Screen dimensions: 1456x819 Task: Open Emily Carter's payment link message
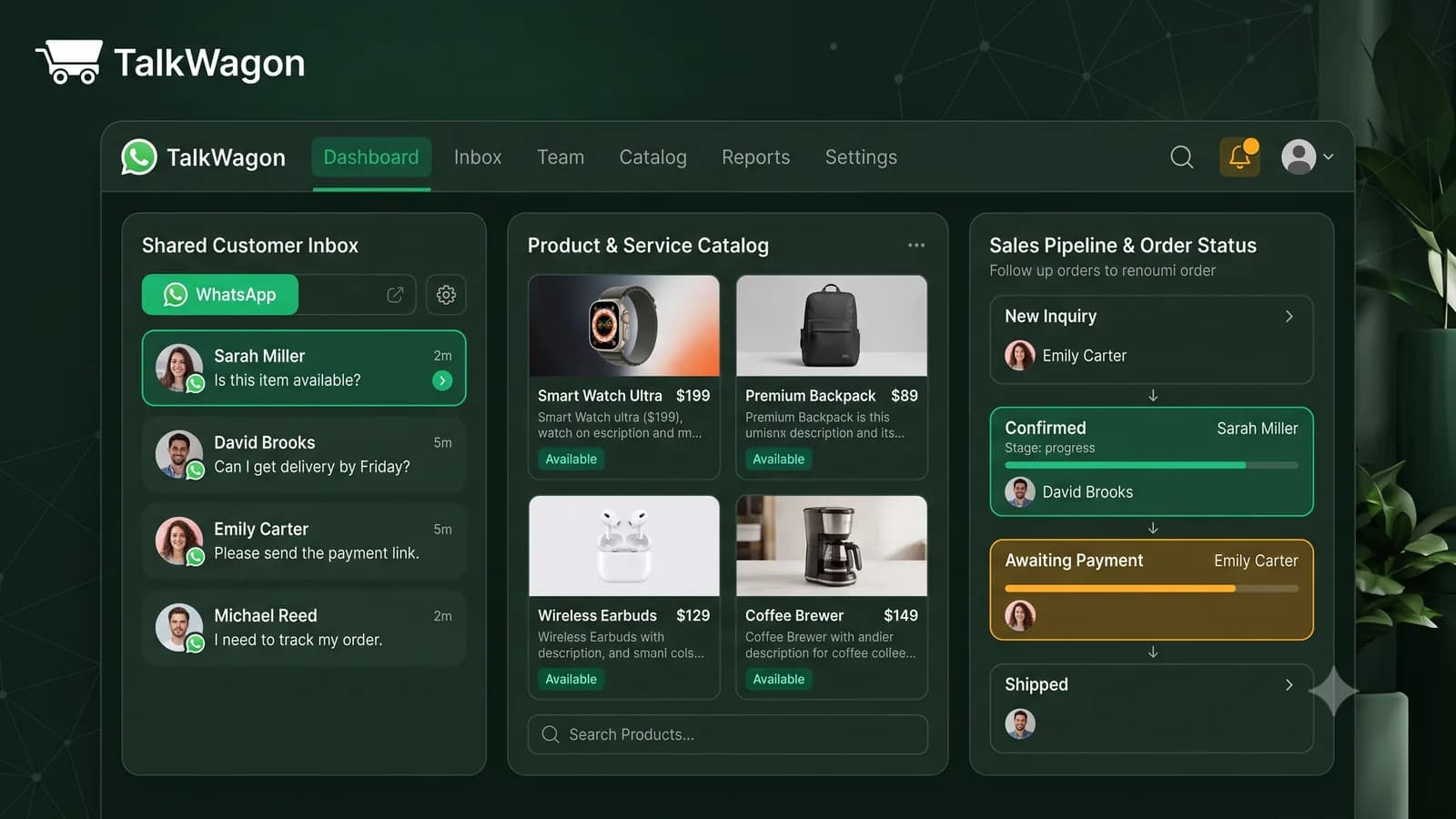pos(304,541)
